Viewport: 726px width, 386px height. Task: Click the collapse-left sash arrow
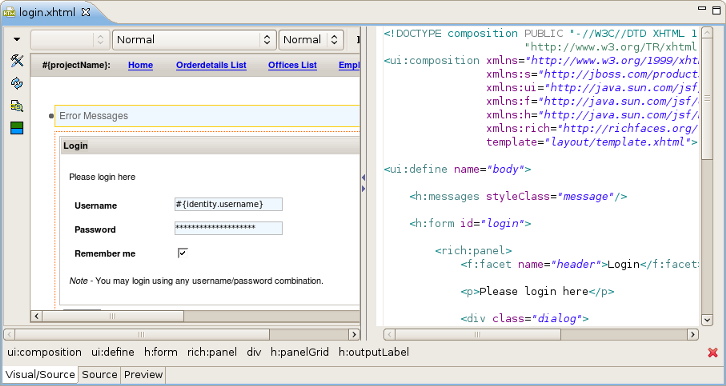coord(363,177)
